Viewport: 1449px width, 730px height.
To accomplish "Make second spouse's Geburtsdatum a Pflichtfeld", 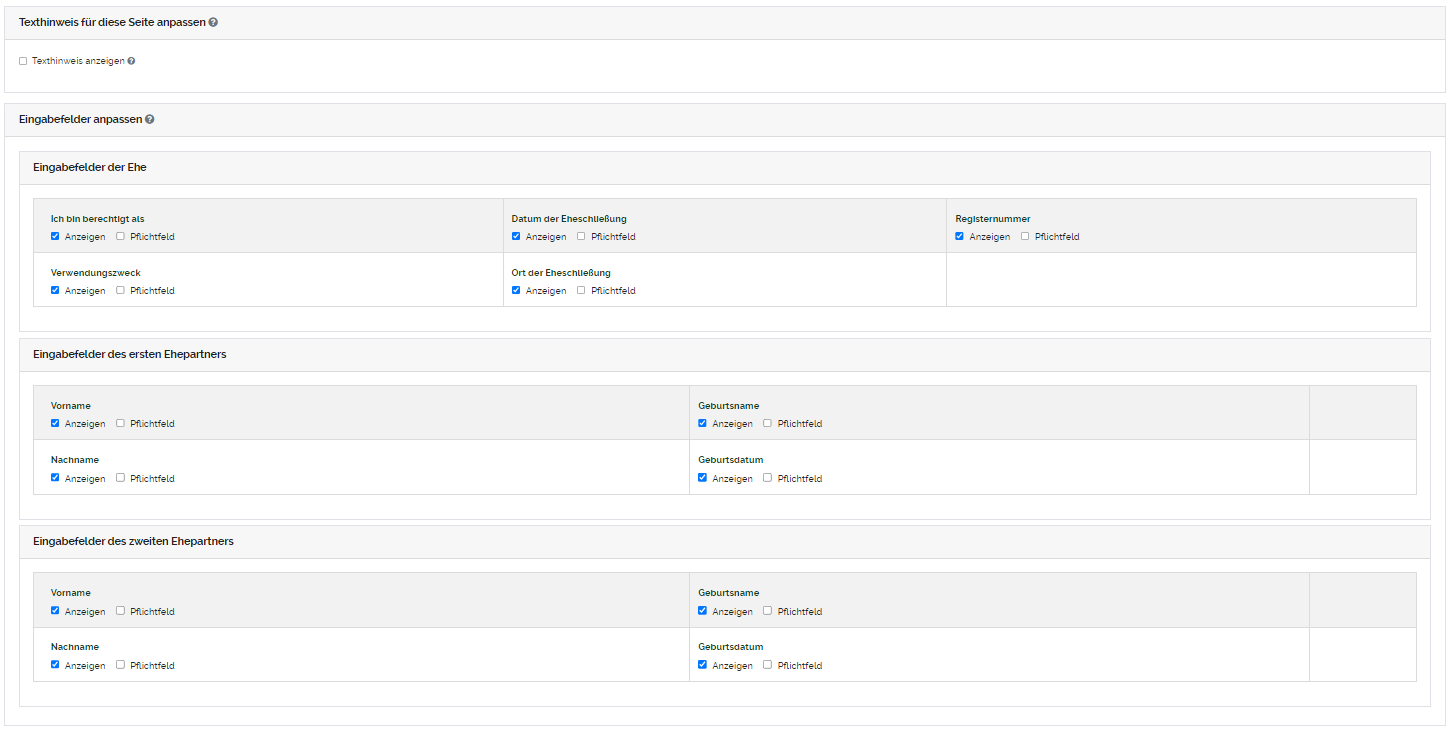I will click(x=766, y=664).
